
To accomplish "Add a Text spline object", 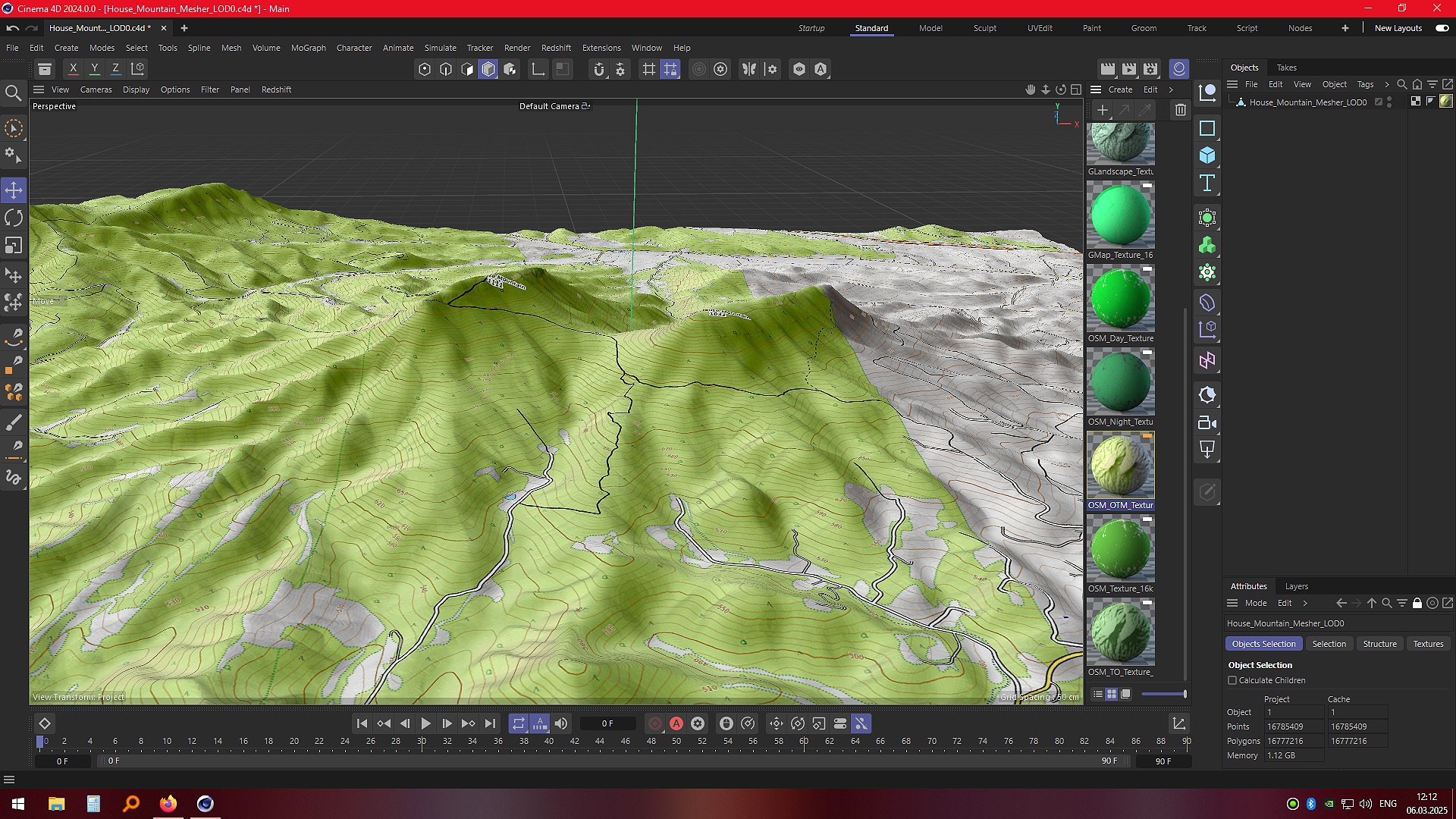I will coord(1207,184).
